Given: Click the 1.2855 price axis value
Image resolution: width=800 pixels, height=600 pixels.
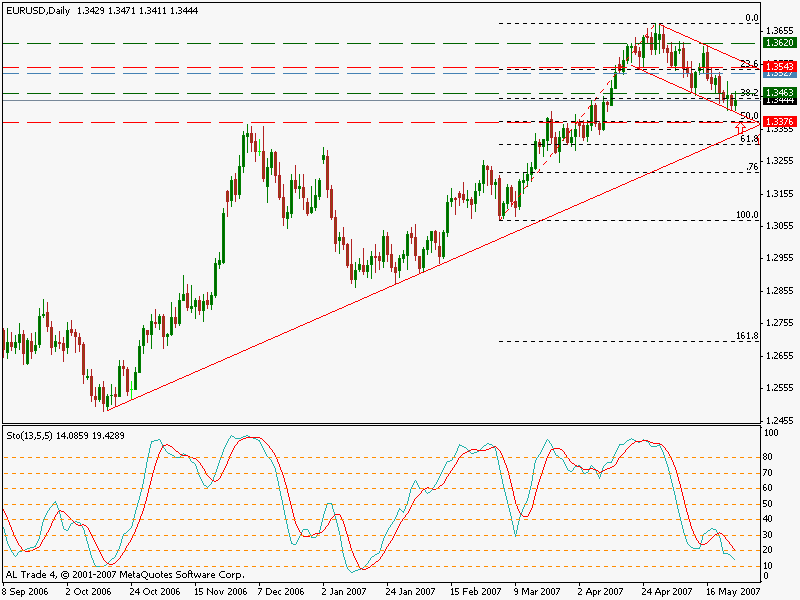Looking at the screenshot, I should 780,290.
